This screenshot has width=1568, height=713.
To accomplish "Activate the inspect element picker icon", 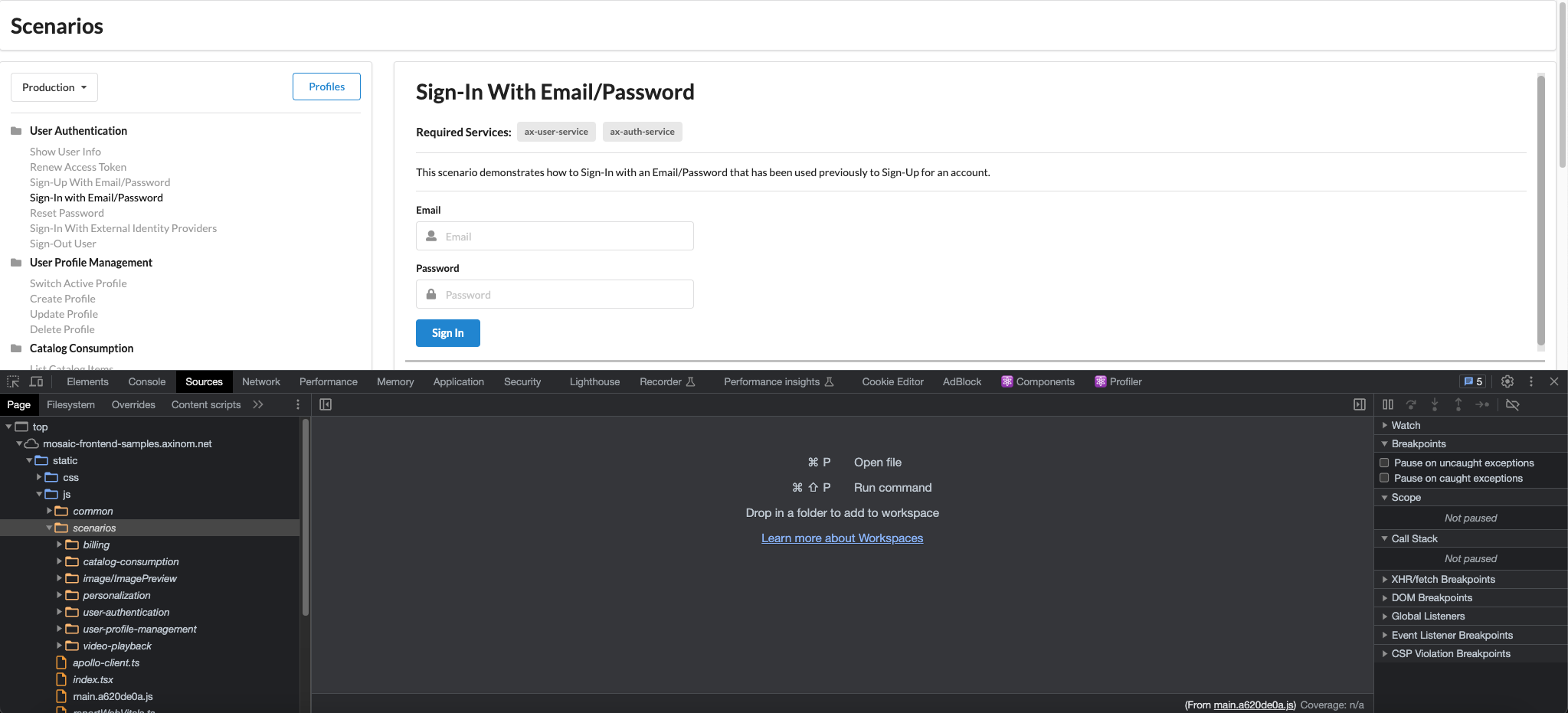I will pos(13,381).
